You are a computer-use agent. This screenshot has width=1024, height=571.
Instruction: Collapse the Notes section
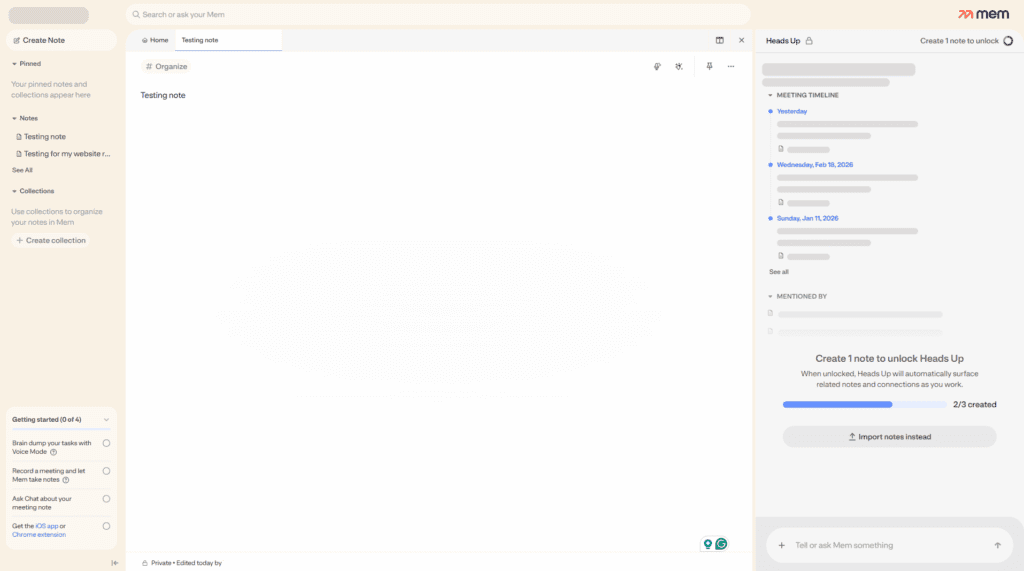[14, 118]
